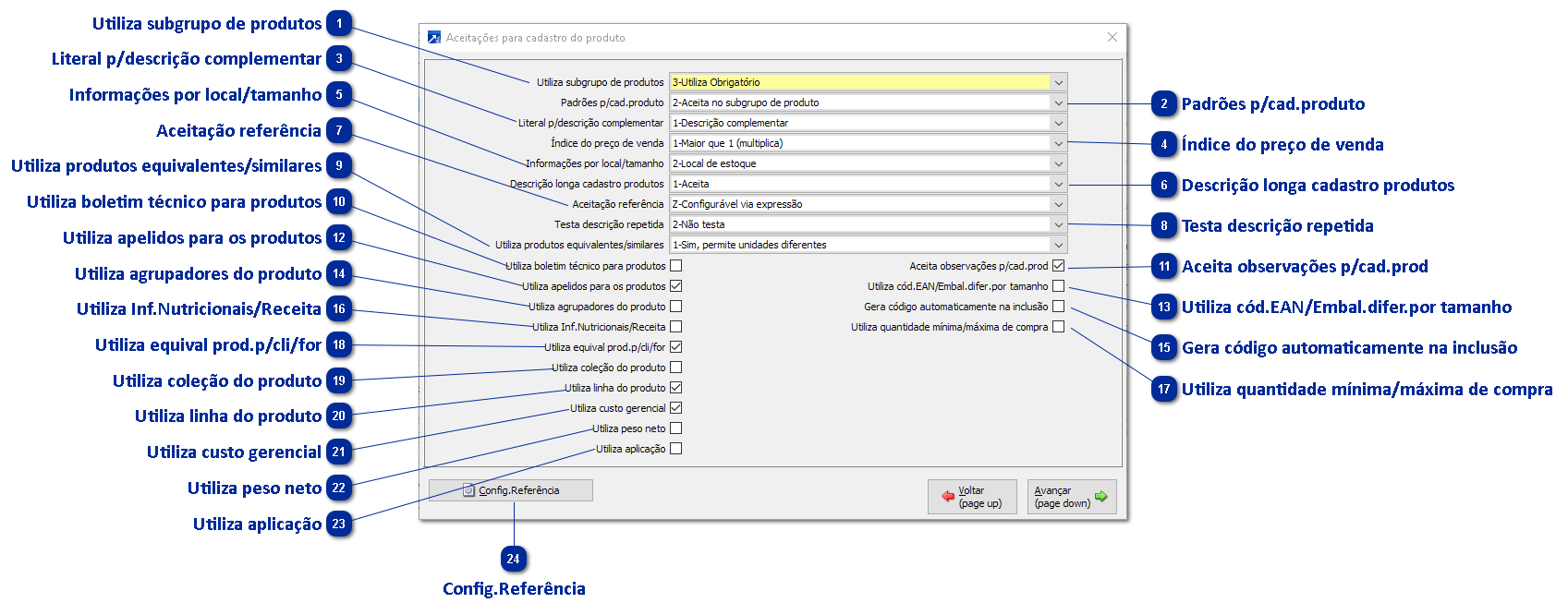The width and height of the screenshot is (1568, 615).
Task: Open the Utiliza subgrupo de produtos dropdown
Action: [x=1059, y=82]
